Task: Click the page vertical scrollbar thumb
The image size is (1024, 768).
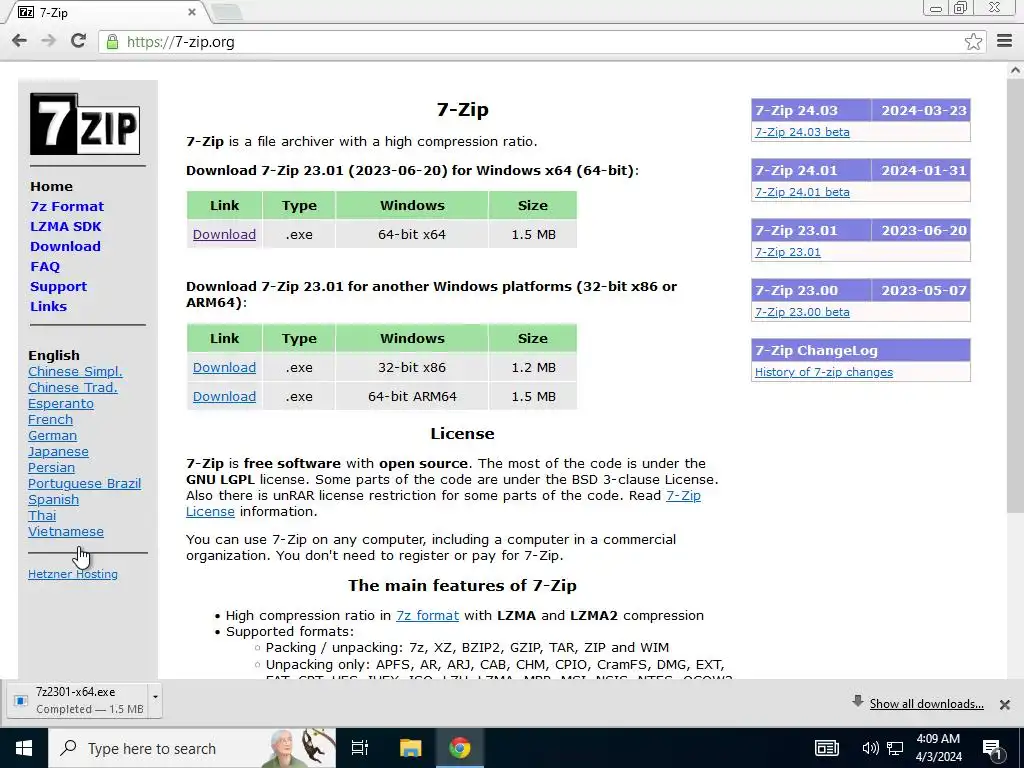Action: tap(1014, 294)
